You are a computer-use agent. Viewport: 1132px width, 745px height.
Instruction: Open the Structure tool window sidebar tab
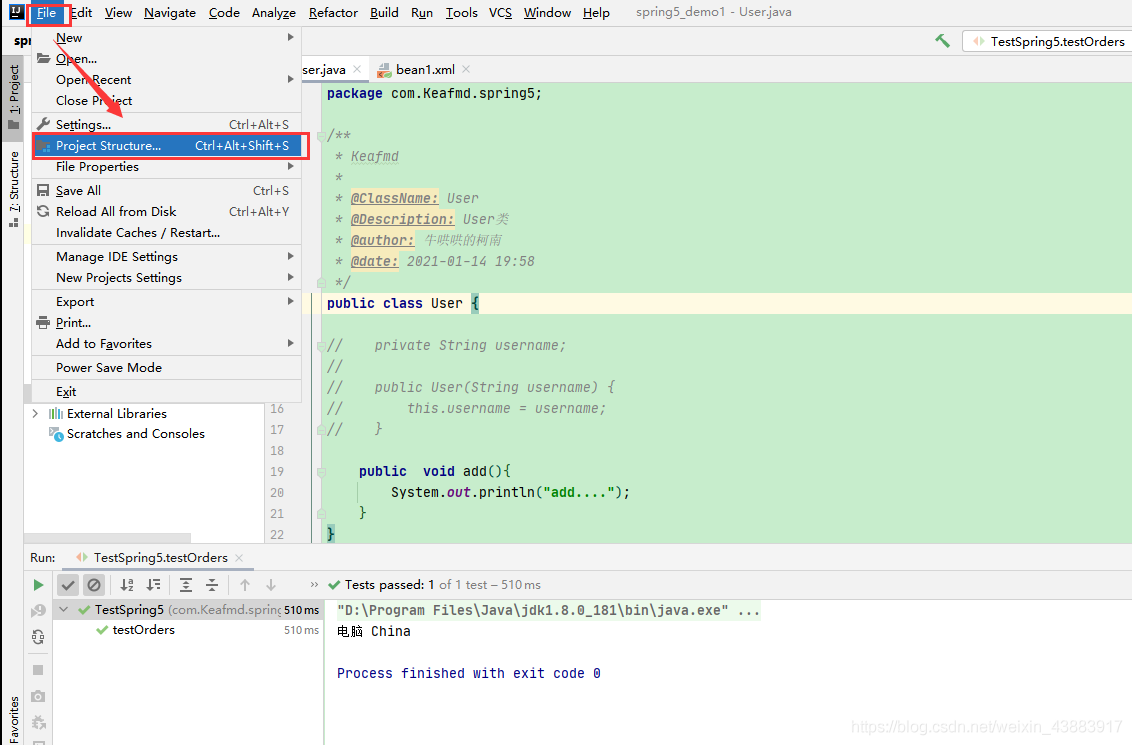click(13, 189)
